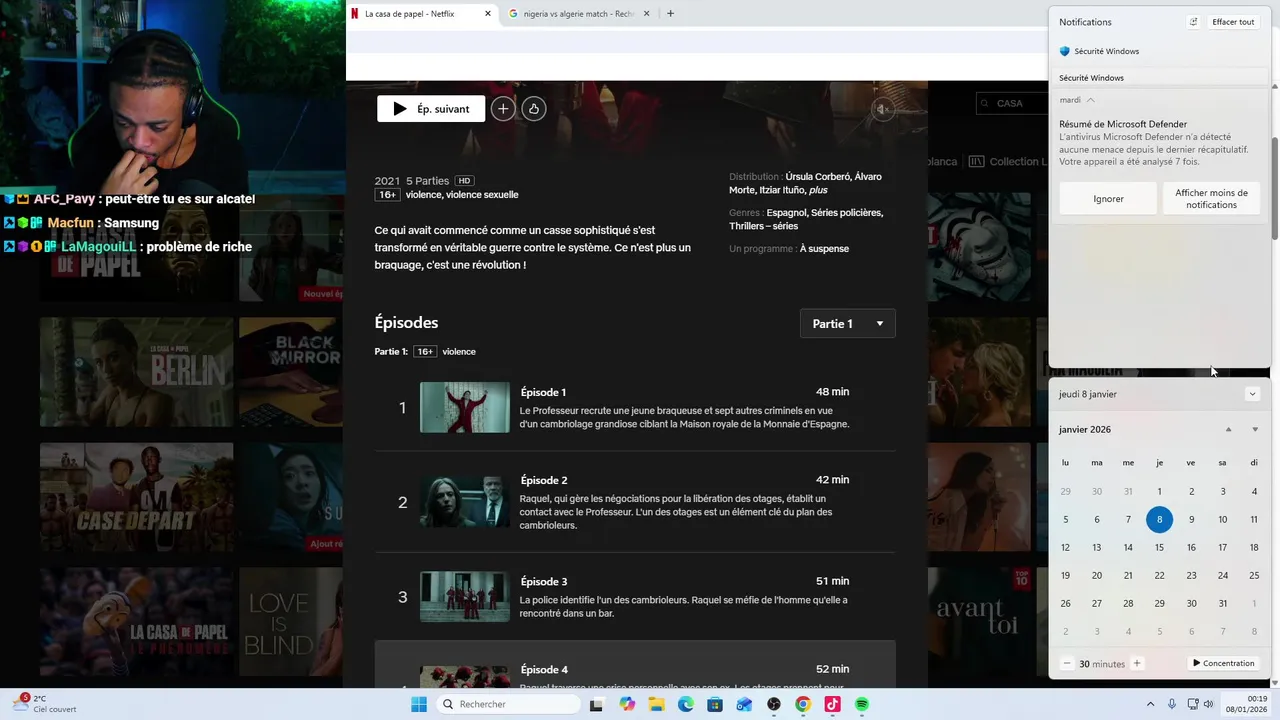Image resolution: width=1280 pixels, height=720 pixels.
Task: Open the Love Is Blind title card
Action: coord(290,622)
